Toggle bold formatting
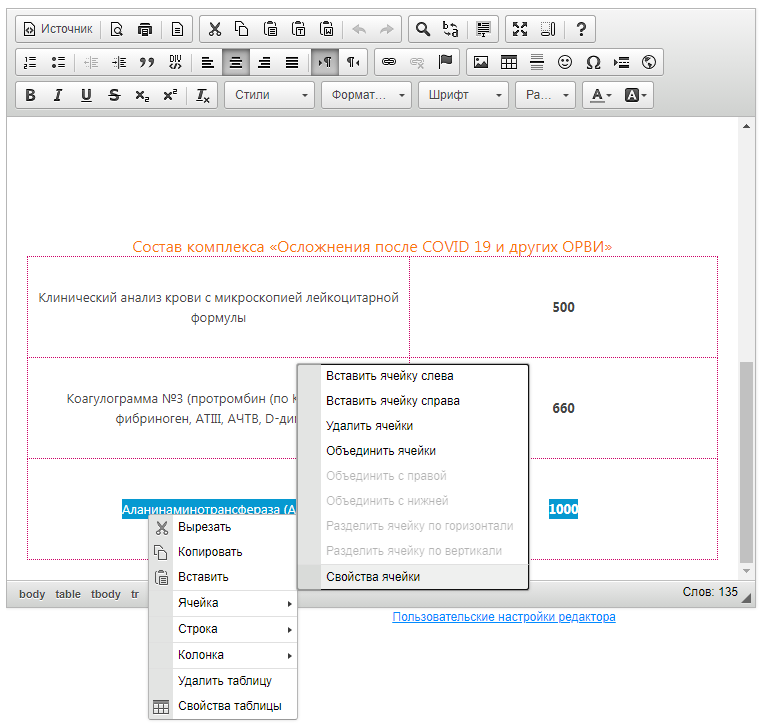The height and width of the screenshot is (726, 773). tap(30, 95)
